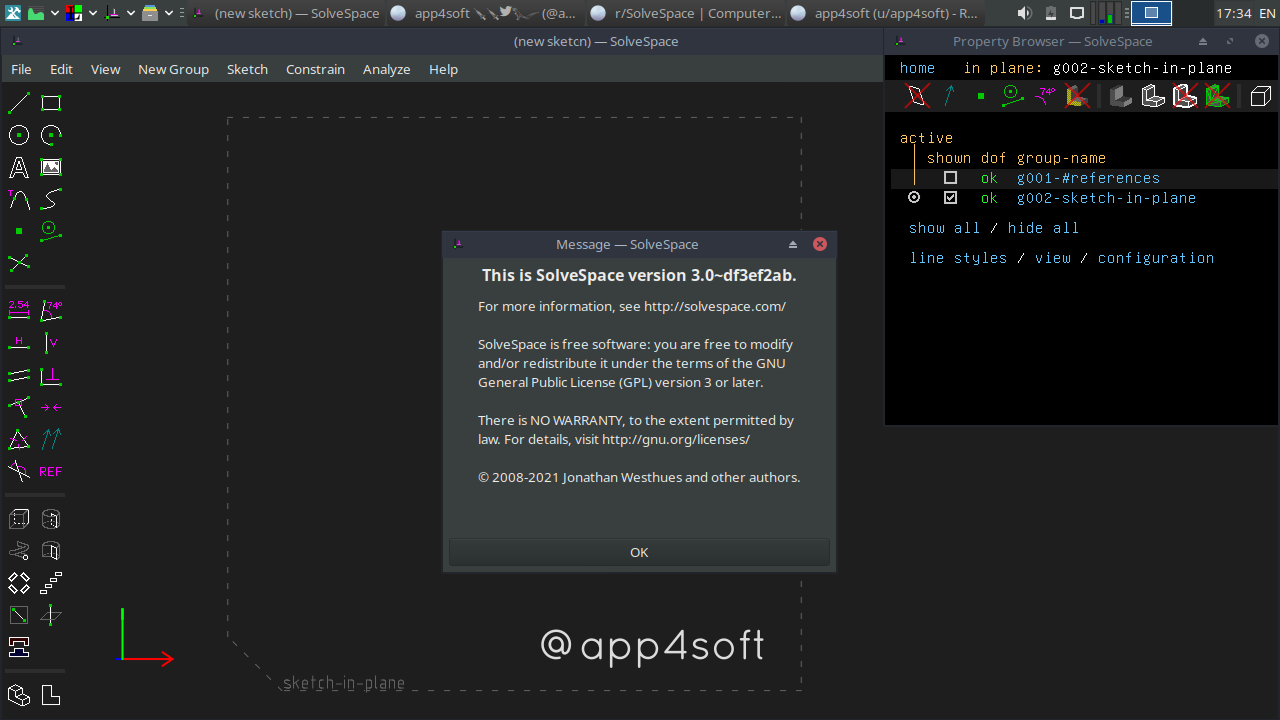Select the Circle tool
The width and height of the screenshot is (1280, 720).
coord(18,135)
